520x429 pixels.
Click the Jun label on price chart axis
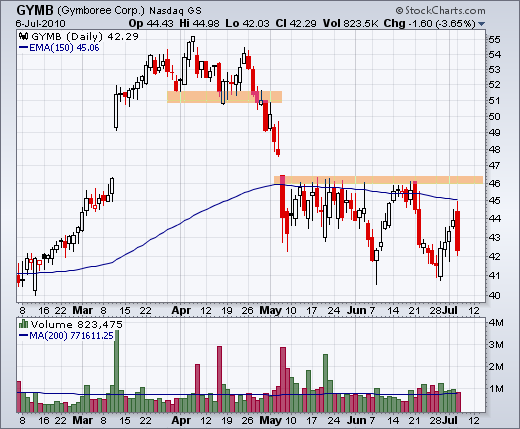[357, 310]
